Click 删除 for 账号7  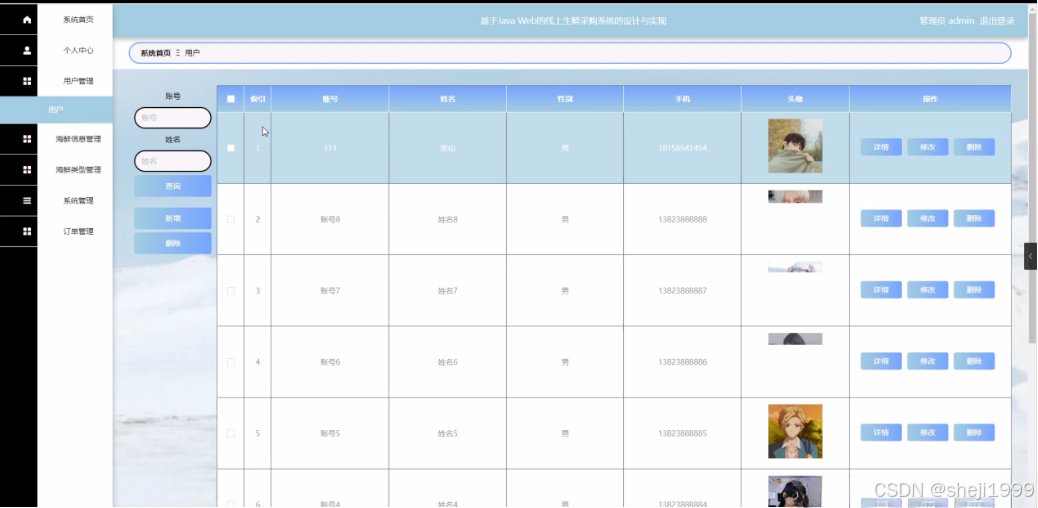coord(974,289)
